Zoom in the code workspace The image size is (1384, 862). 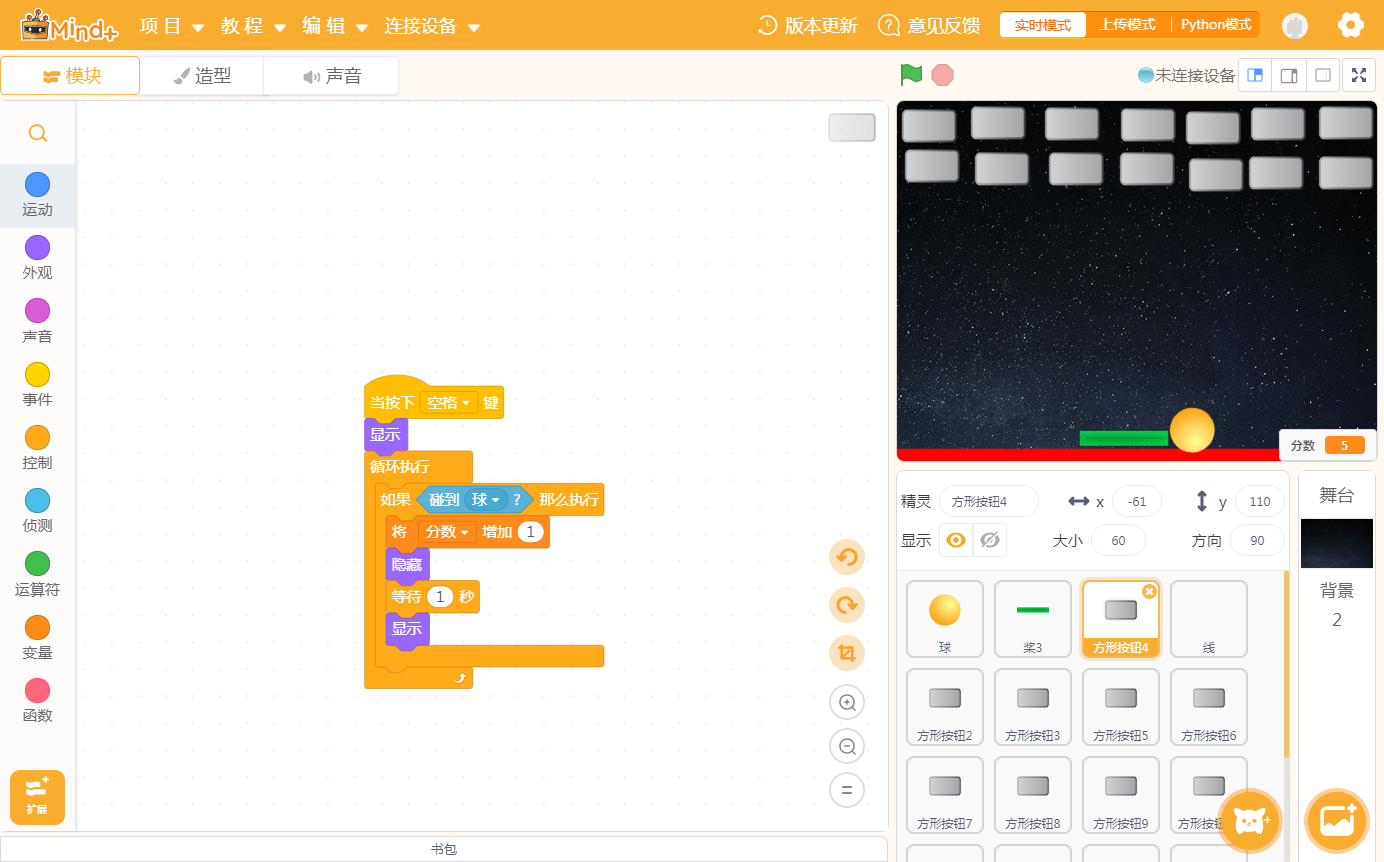(847, 702)
